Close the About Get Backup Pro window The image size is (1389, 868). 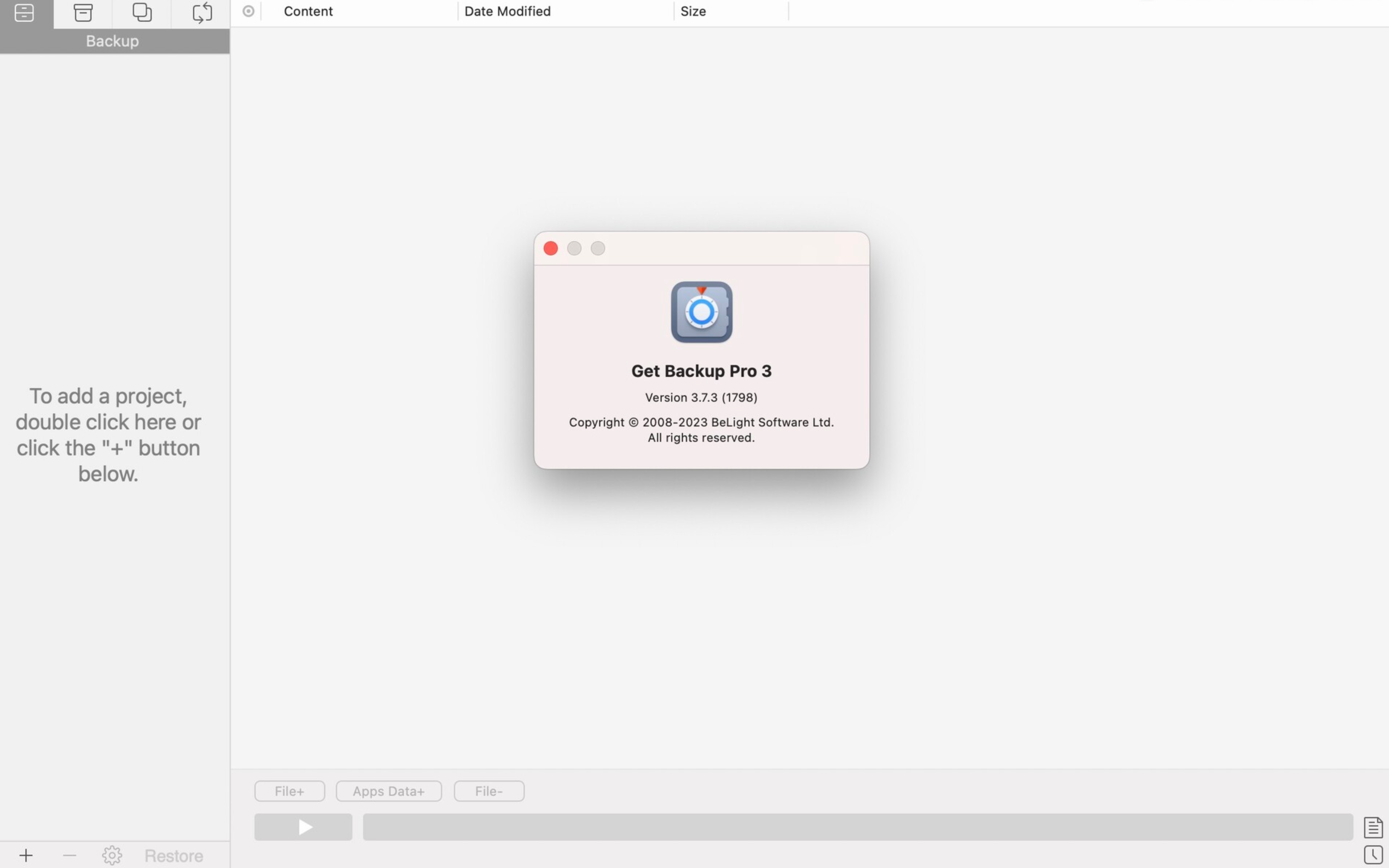(551, 248)
